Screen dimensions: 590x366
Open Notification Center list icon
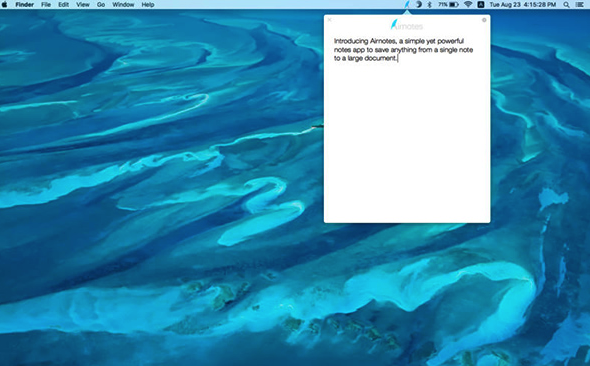[579, 5]
